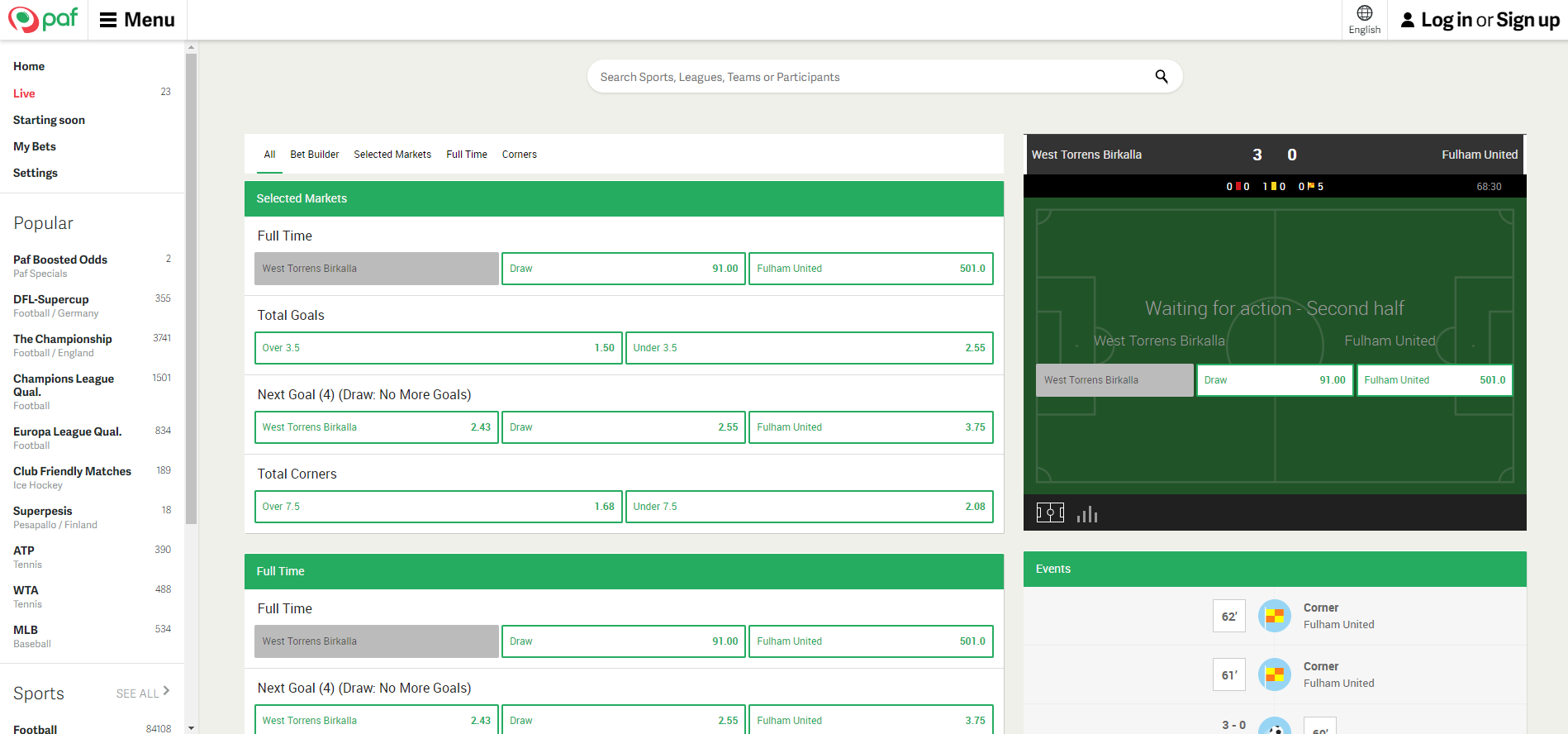Image resolution: width=1568 pixels, height=734 pixels.
Task: Collapse the Full Time green header
Action: pos(624,571)
